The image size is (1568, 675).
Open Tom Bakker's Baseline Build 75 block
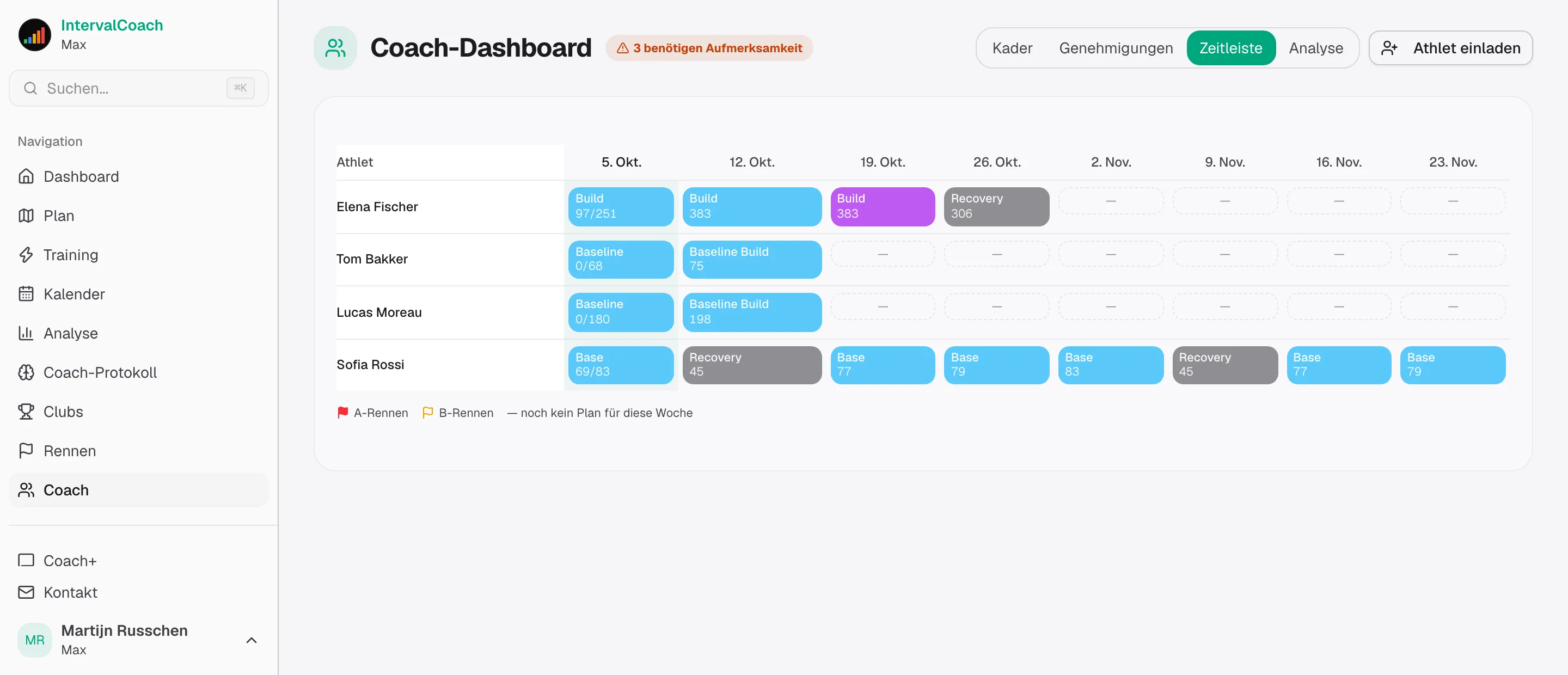752,259
